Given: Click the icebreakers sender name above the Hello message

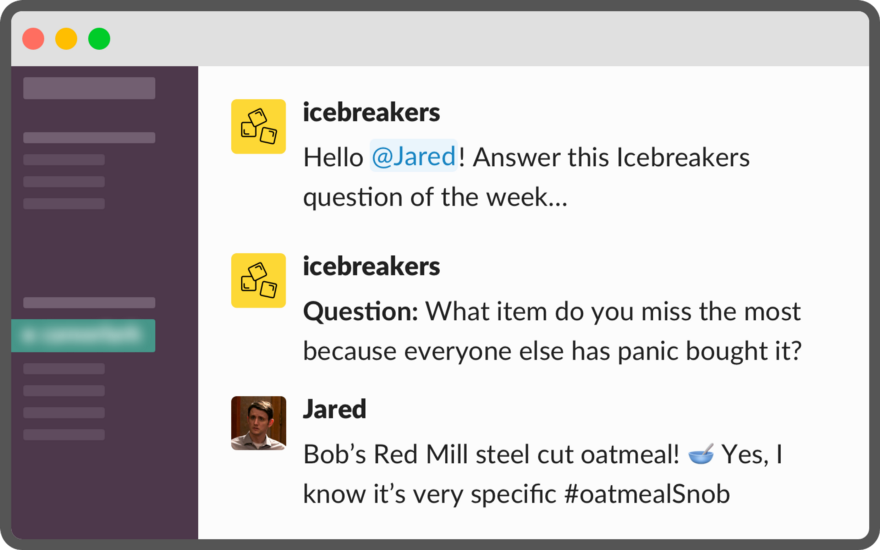Looking at the screenshot, I should pos(372,112).
